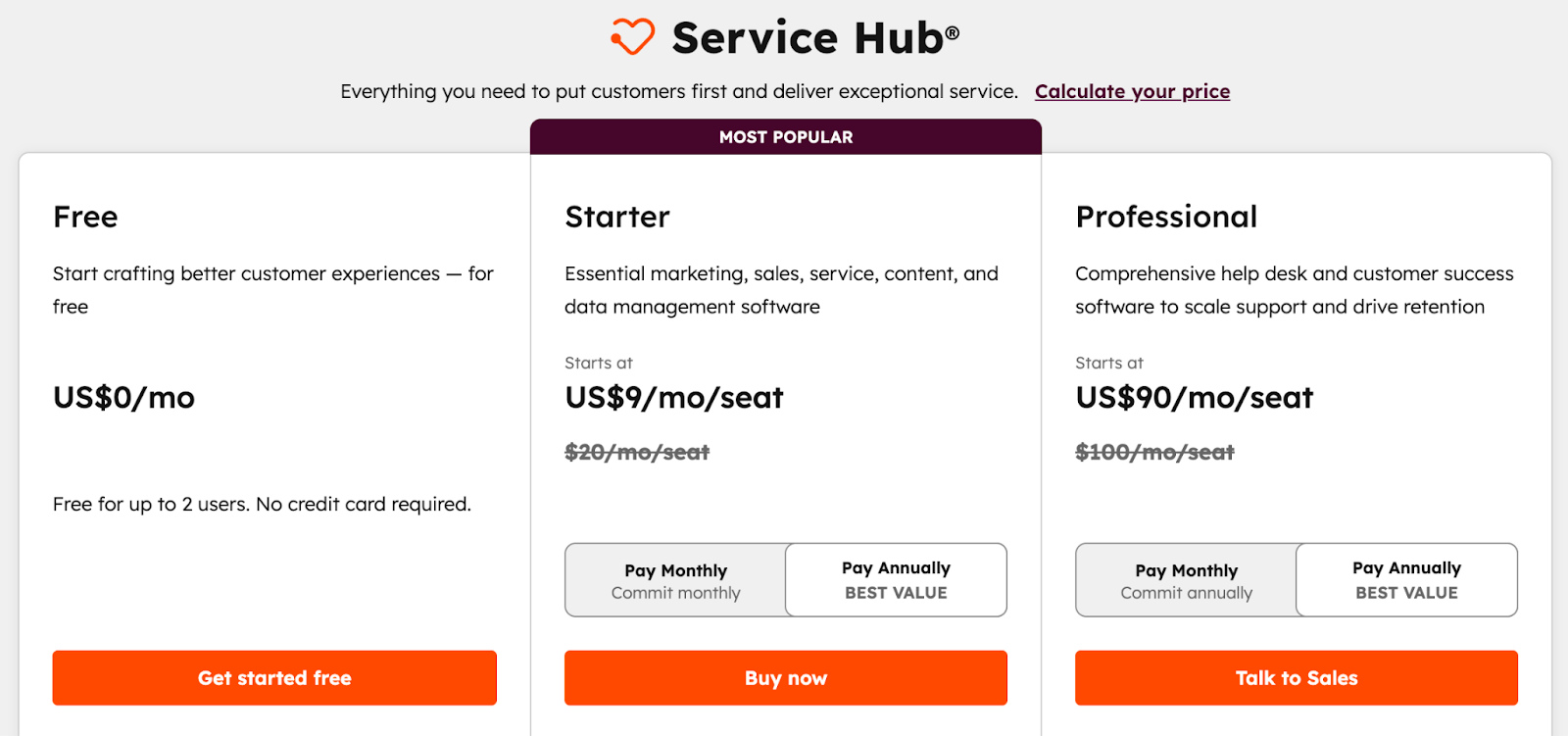This screenshot has width=1568, height=736.
Task: Select Pay Annually for the Starter plan
Action: [x=895, y=580]
